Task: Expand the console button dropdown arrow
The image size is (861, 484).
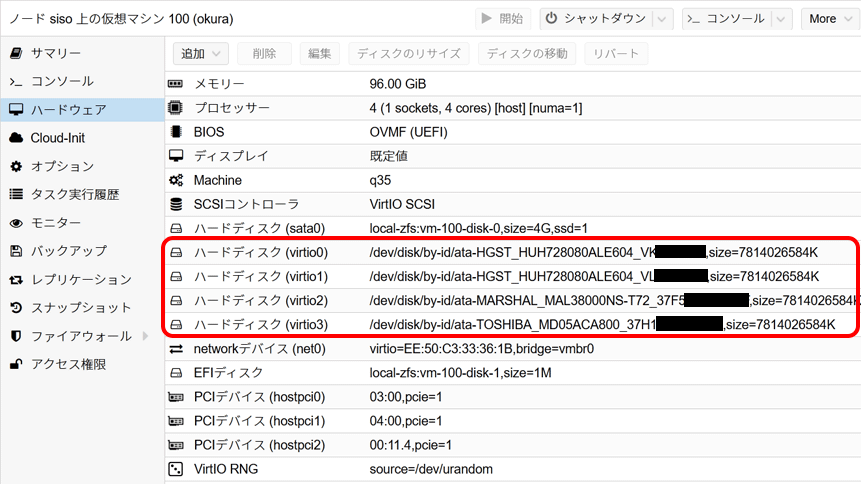Action: coord(782,19)
